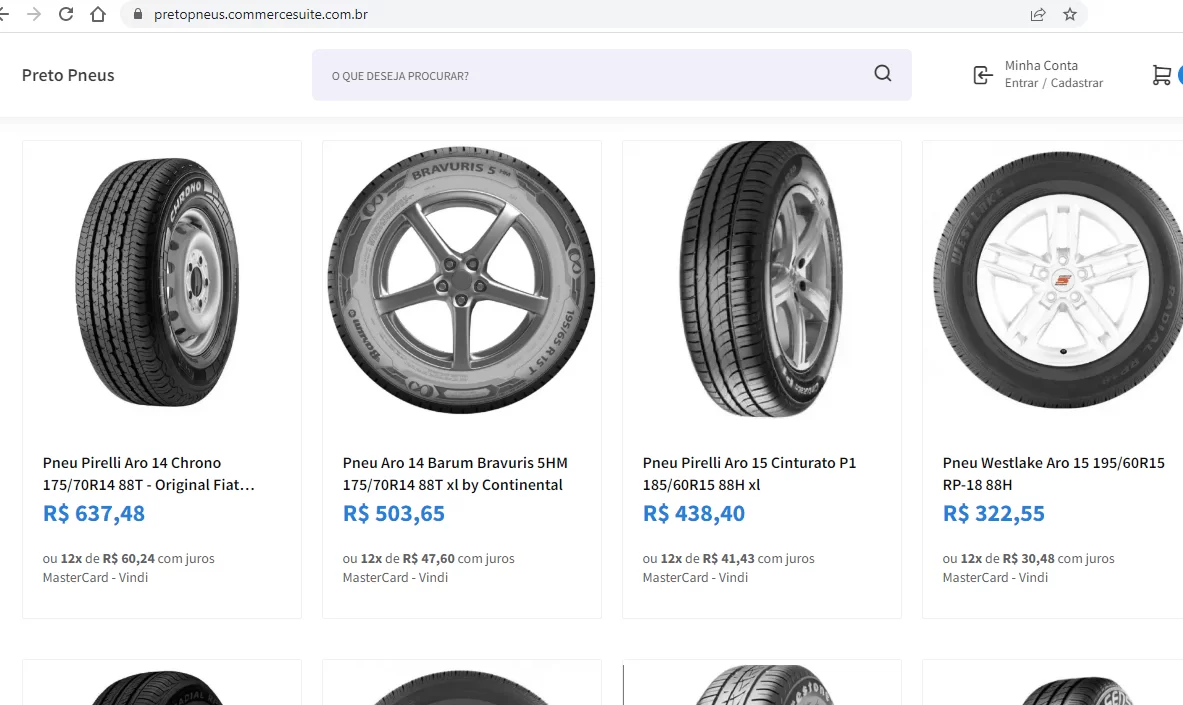Bookmark this page with star icon
The width and height of the screenshot is (1183, 705).
1070,14
